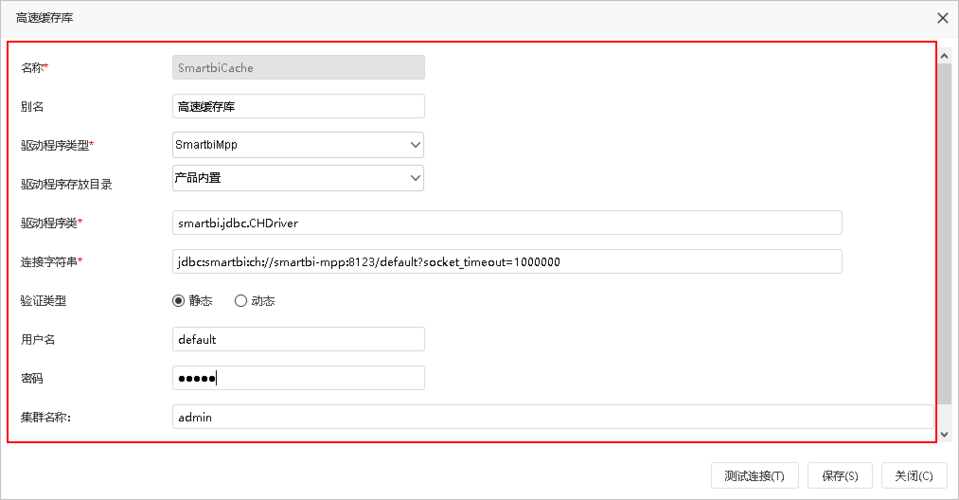Screen dimensions: 959x500
Task: Click the 关闭(C) button
Action: pyautogui.click(x=914, y=476)
